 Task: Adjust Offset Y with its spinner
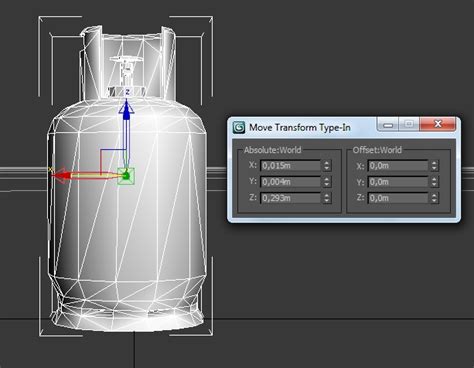click(434, 182)
